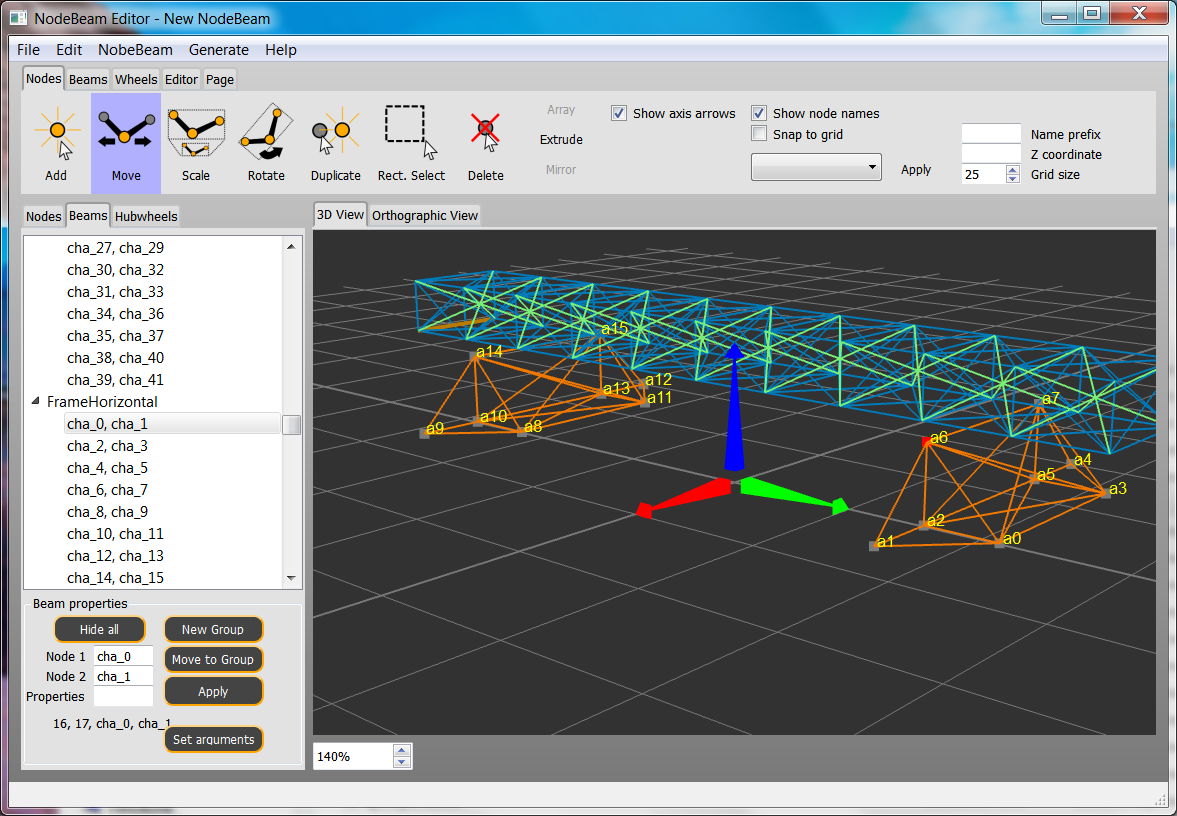
Task: Open the Hubwheels panel tab
Action: pos(146,216)
